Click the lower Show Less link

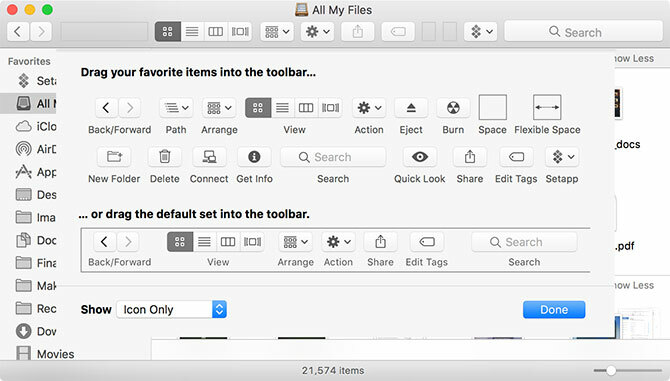pyautogui.click(x=634, y=285)
